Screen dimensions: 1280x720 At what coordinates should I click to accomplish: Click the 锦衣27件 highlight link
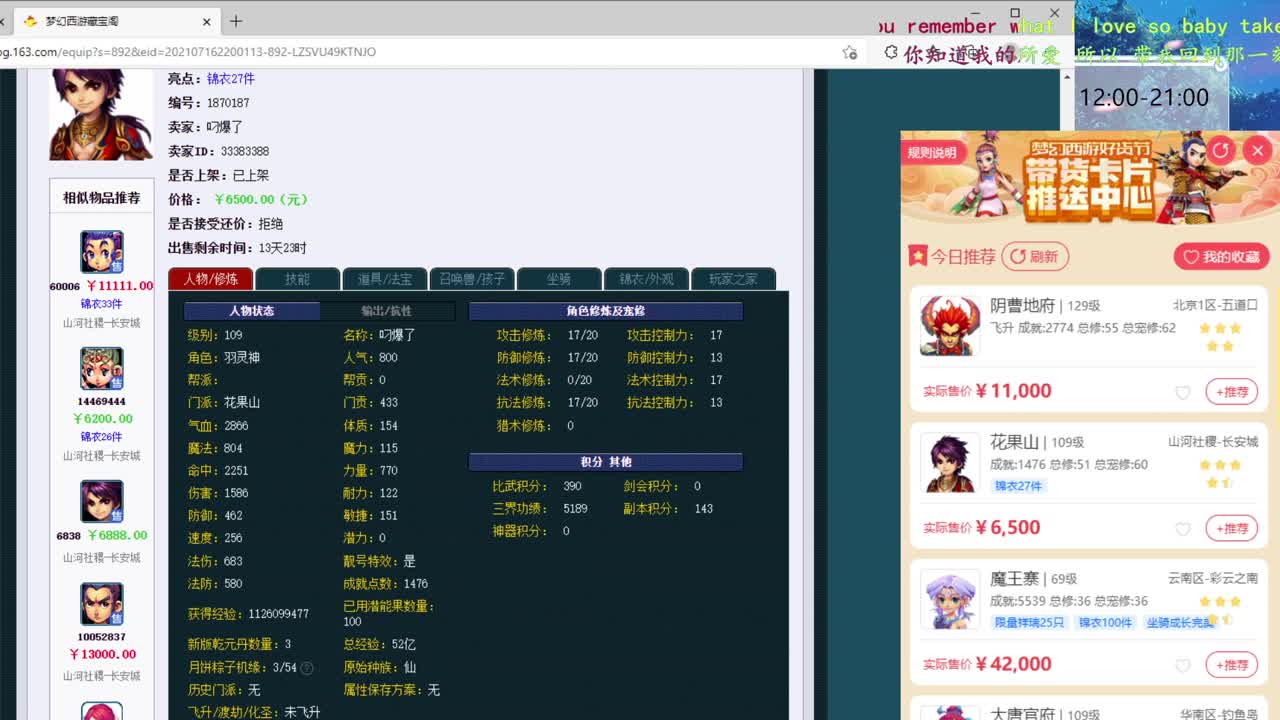(x=231, y=79)
